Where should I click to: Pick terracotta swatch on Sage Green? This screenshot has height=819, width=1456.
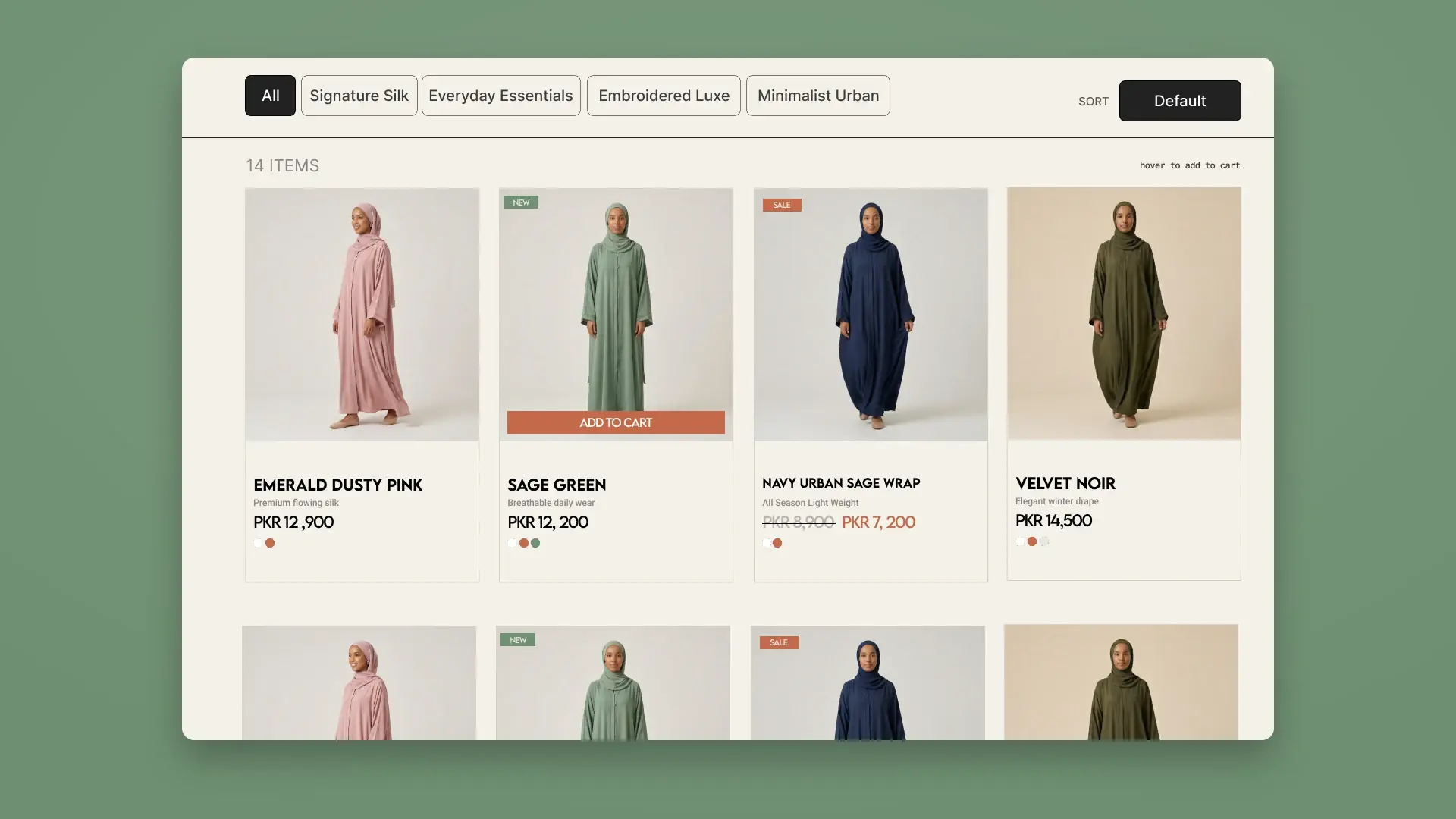click(524, 543)
